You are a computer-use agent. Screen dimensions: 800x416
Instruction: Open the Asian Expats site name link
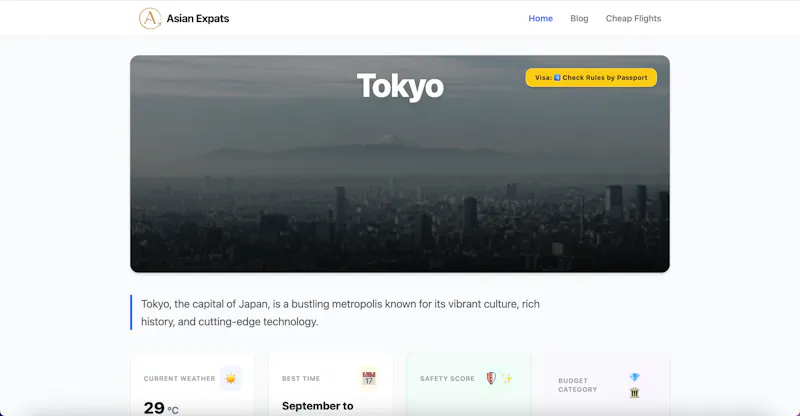point(197,18)
